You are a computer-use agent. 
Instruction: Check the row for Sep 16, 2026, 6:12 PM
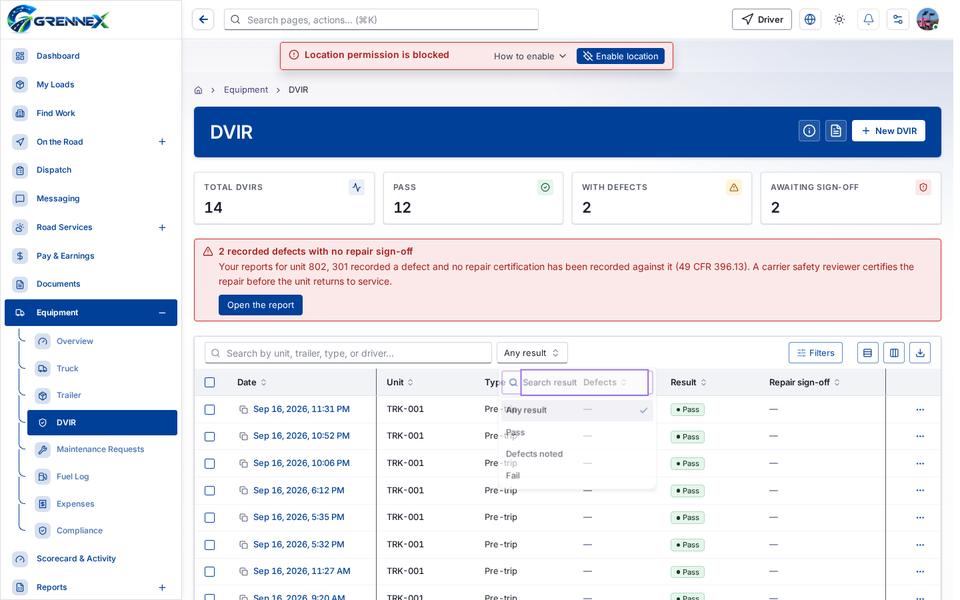click(210, 490)
